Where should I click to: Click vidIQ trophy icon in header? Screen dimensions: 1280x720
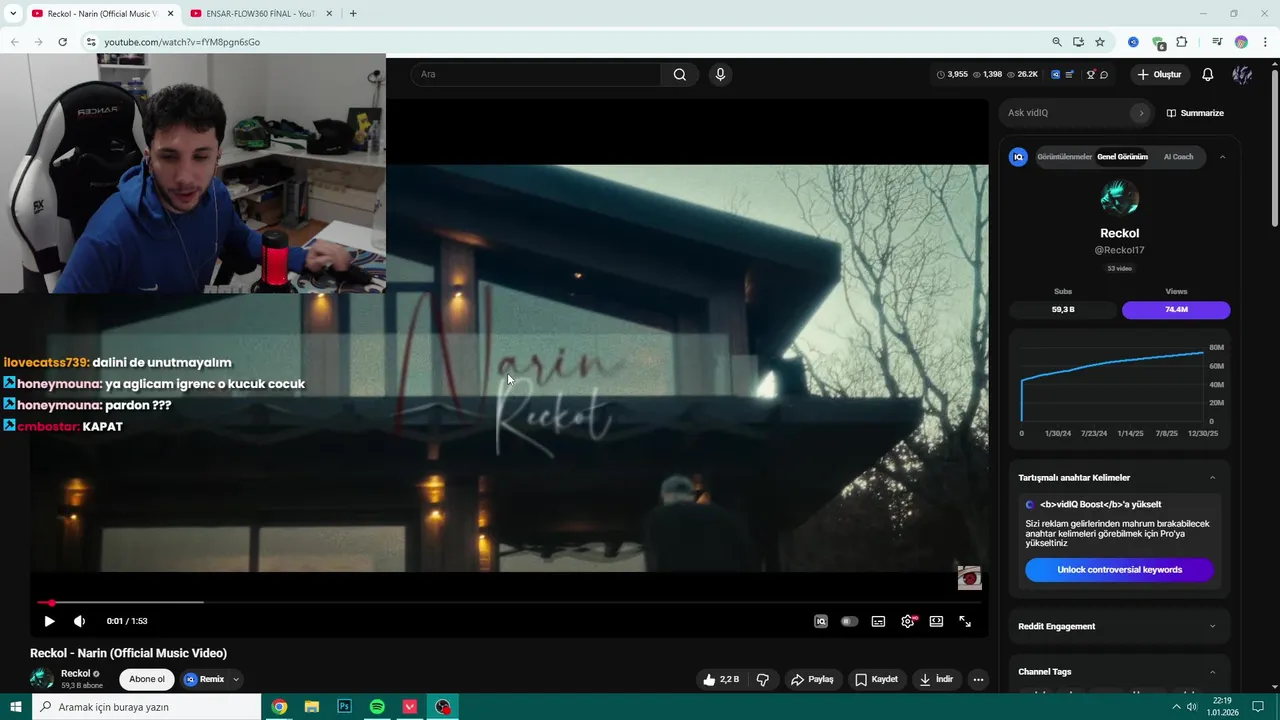1091,74
